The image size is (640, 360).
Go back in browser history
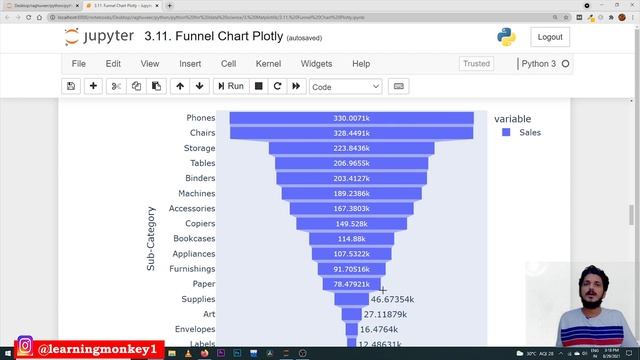7,18
